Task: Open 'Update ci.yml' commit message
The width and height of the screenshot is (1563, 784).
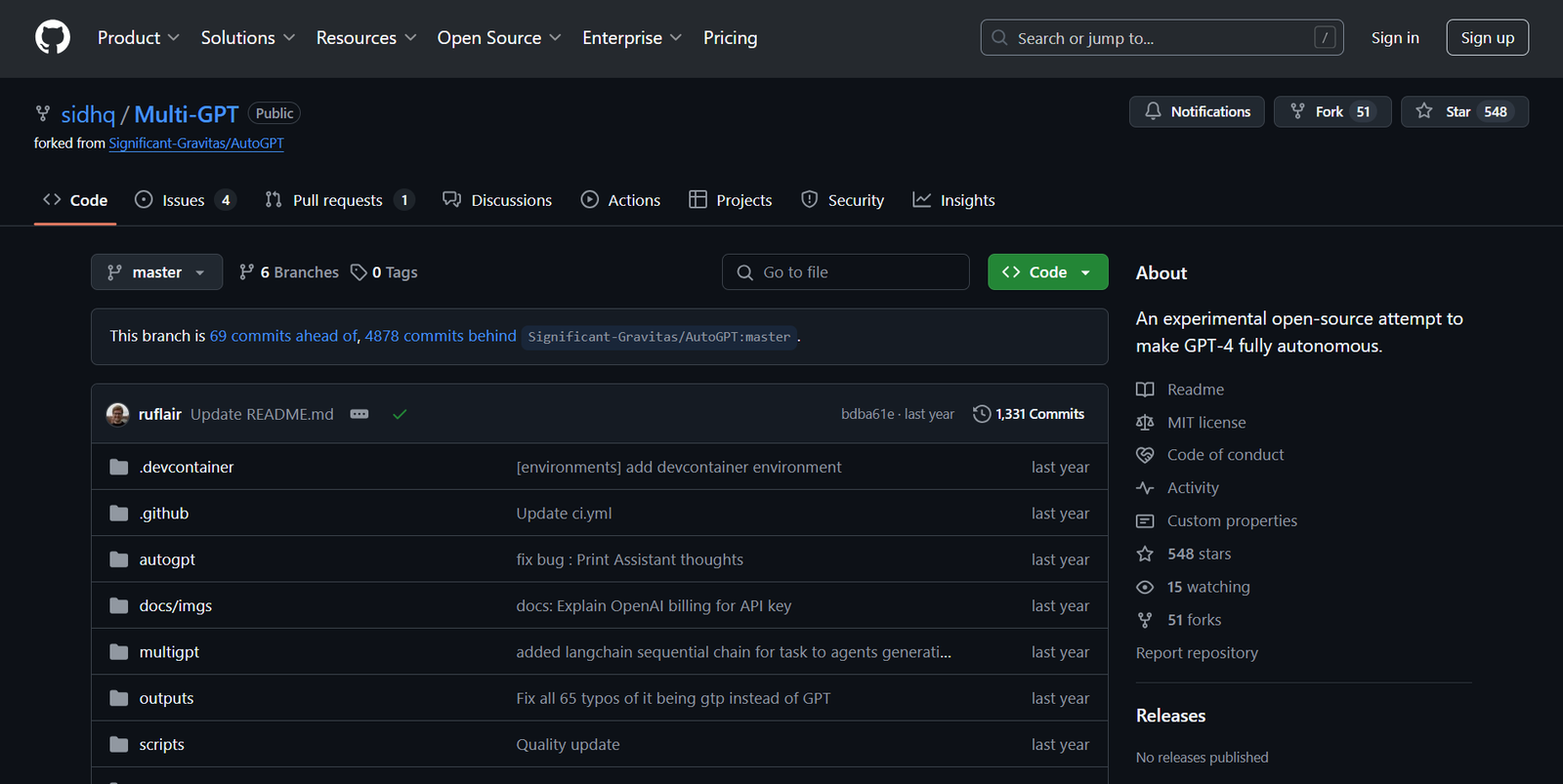Action: point(564,514)
